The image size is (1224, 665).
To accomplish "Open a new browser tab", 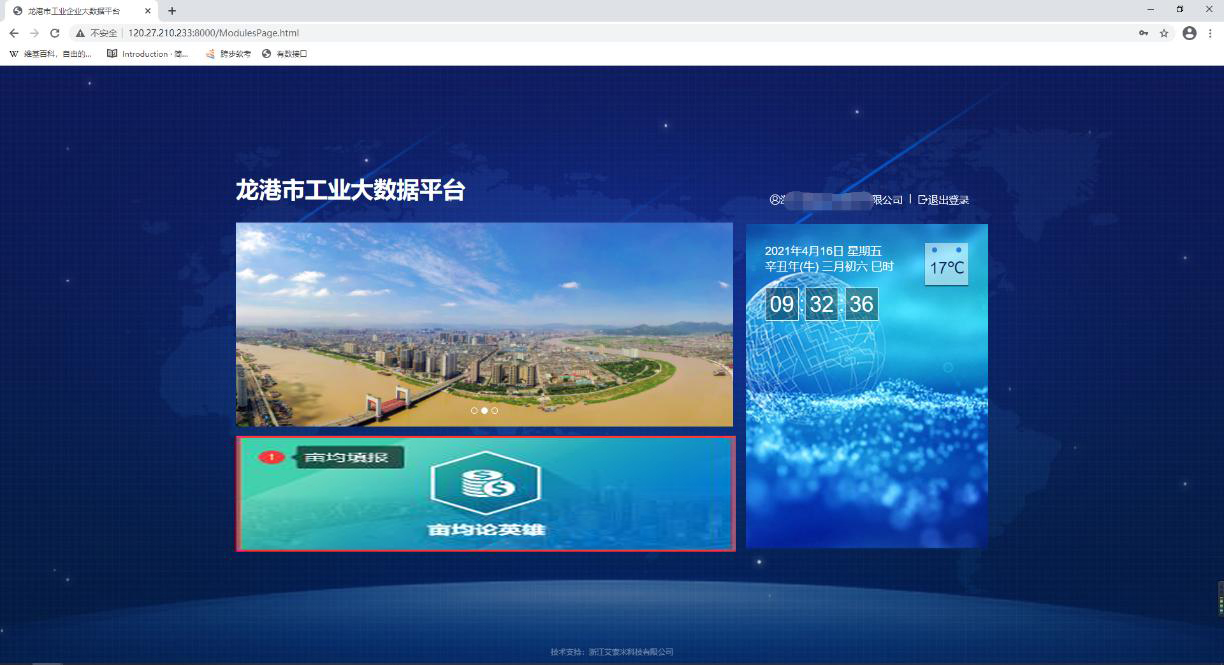I will click(172, 10).
